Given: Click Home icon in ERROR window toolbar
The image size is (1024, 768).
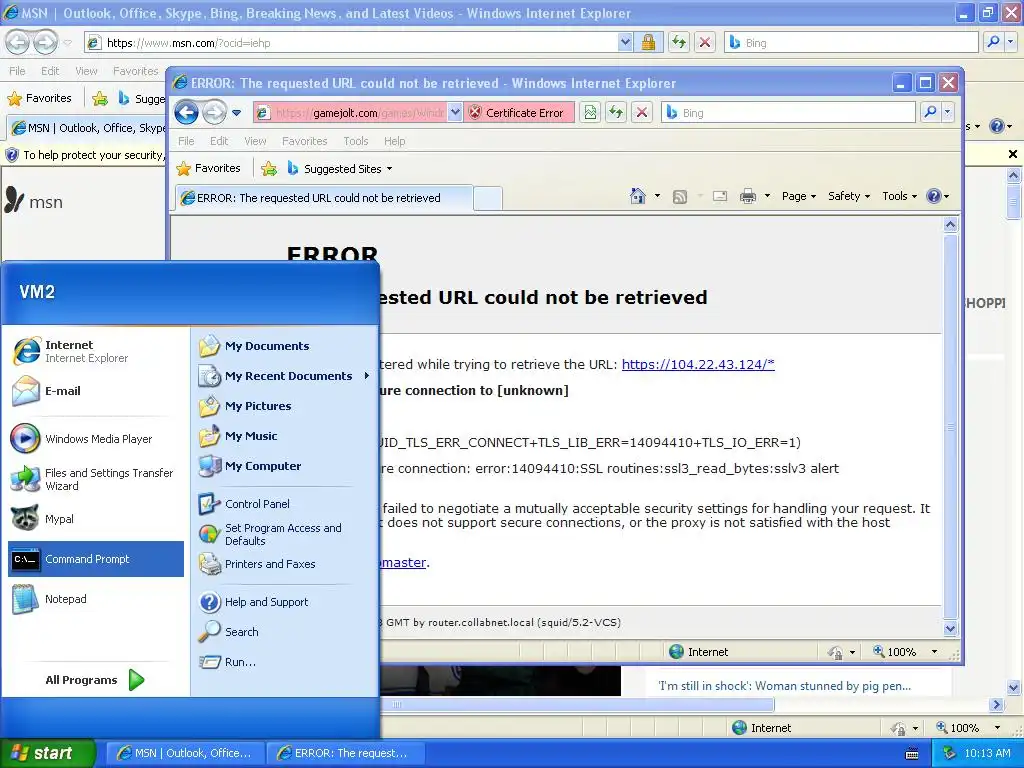Looking at the screenshot, I should click(637, 196).
